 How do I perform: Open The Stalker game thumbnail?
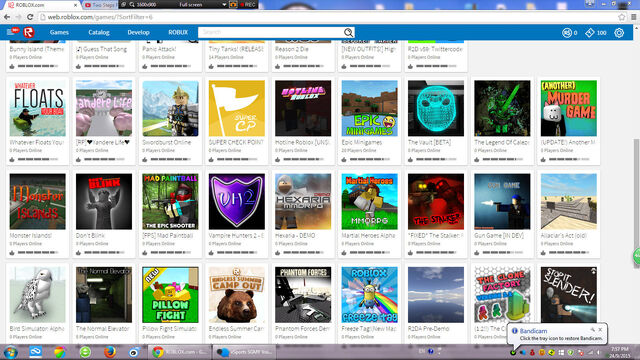(436, 202)
